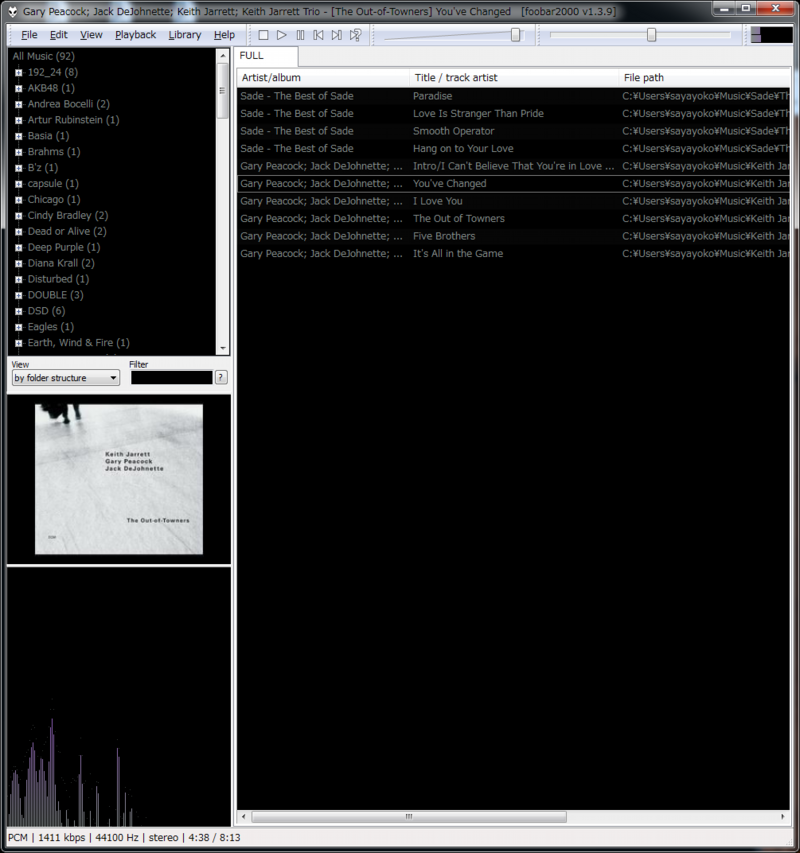
Task: Expand the Chicago node
Action: point(19,200)
